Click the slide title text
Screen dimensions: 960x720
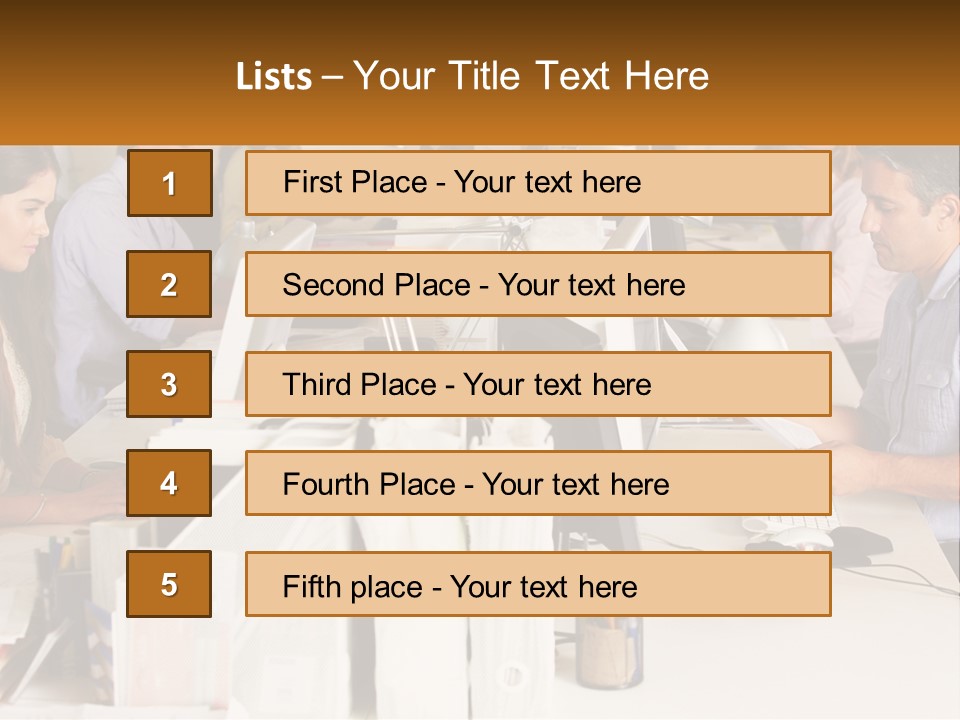[x=472, y=76]
